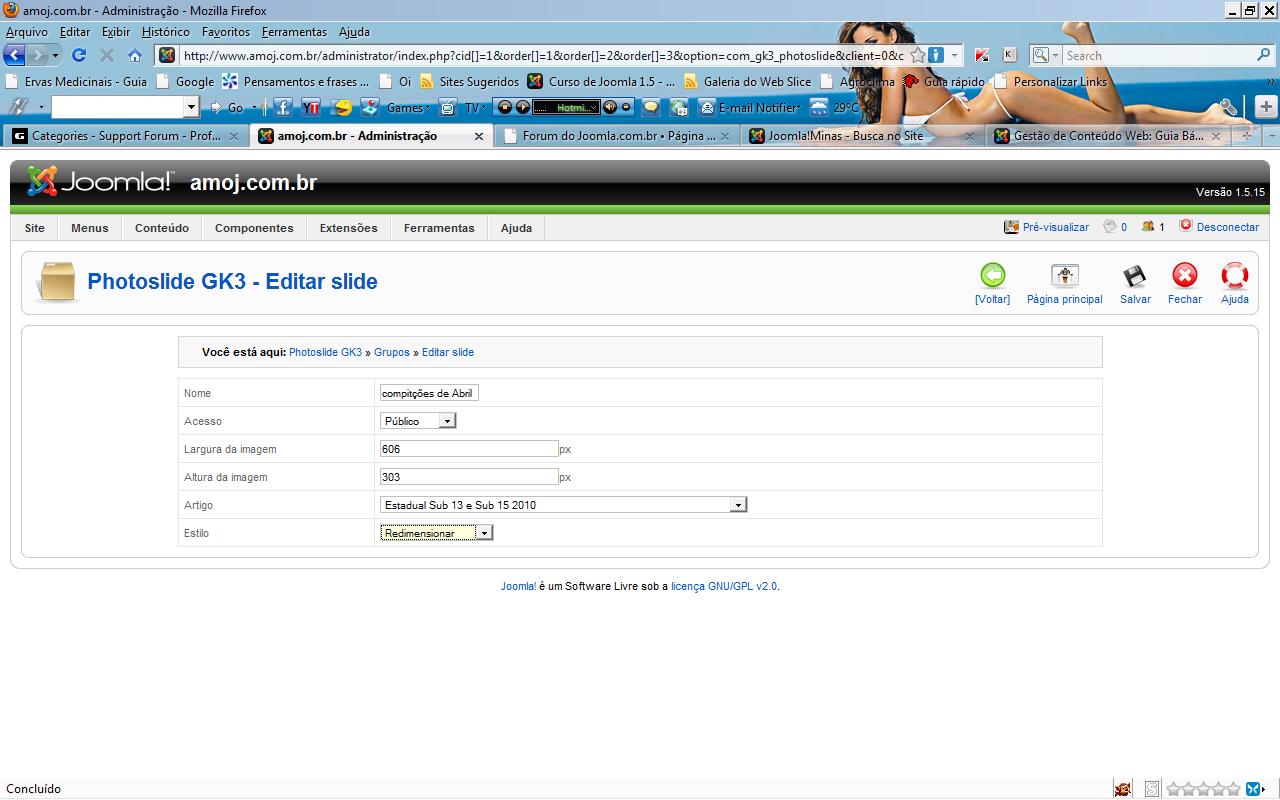Click the chat bubble toolbar icon

tap(651, 107)
